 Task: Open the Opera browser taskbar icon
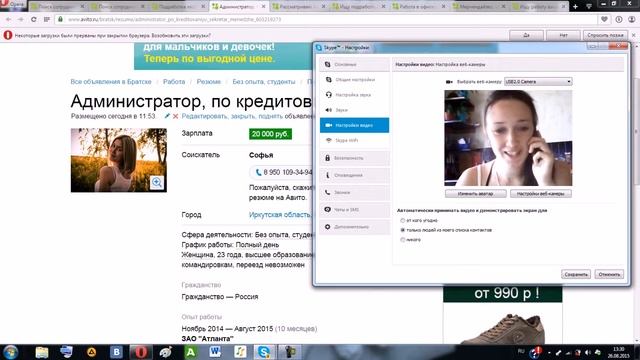141,352
